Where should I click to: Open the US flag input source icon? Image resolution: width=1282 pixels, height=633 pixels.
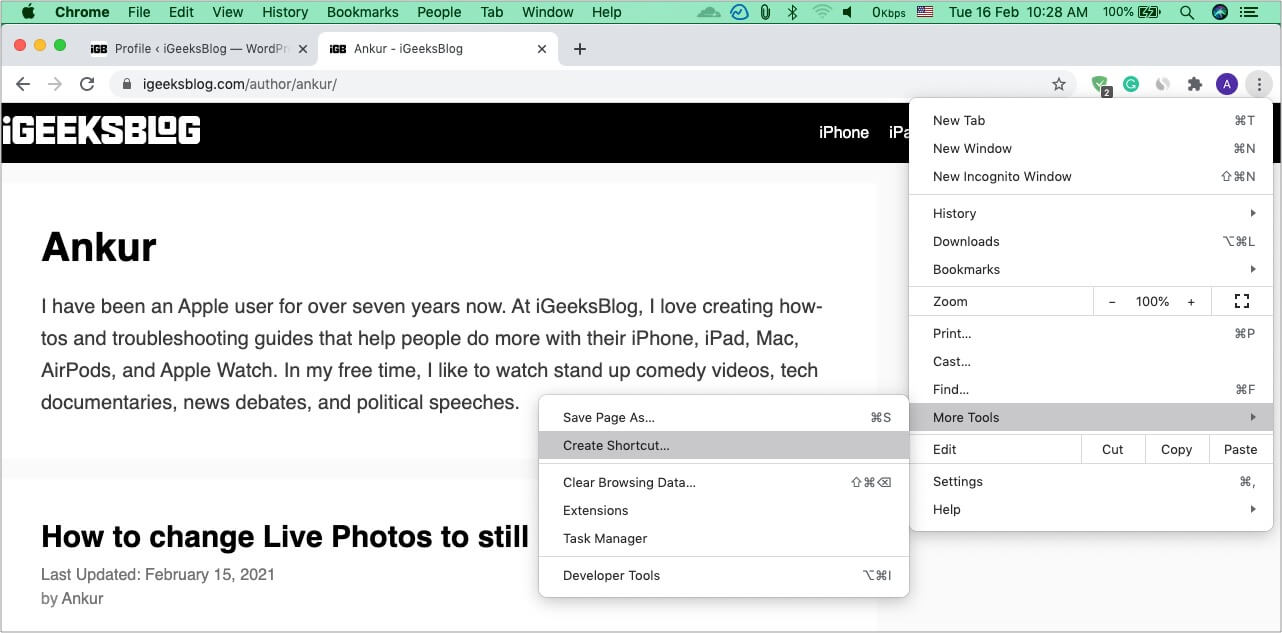(x=925, y=12)
